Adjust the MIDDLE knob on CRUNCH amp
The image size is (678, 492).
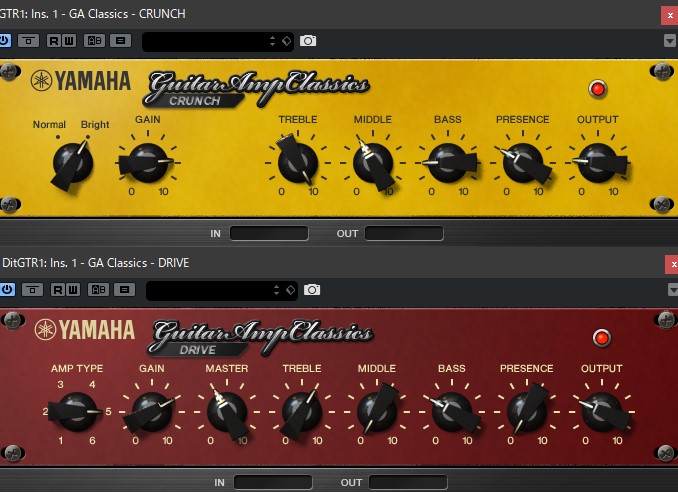pos(373,163)
